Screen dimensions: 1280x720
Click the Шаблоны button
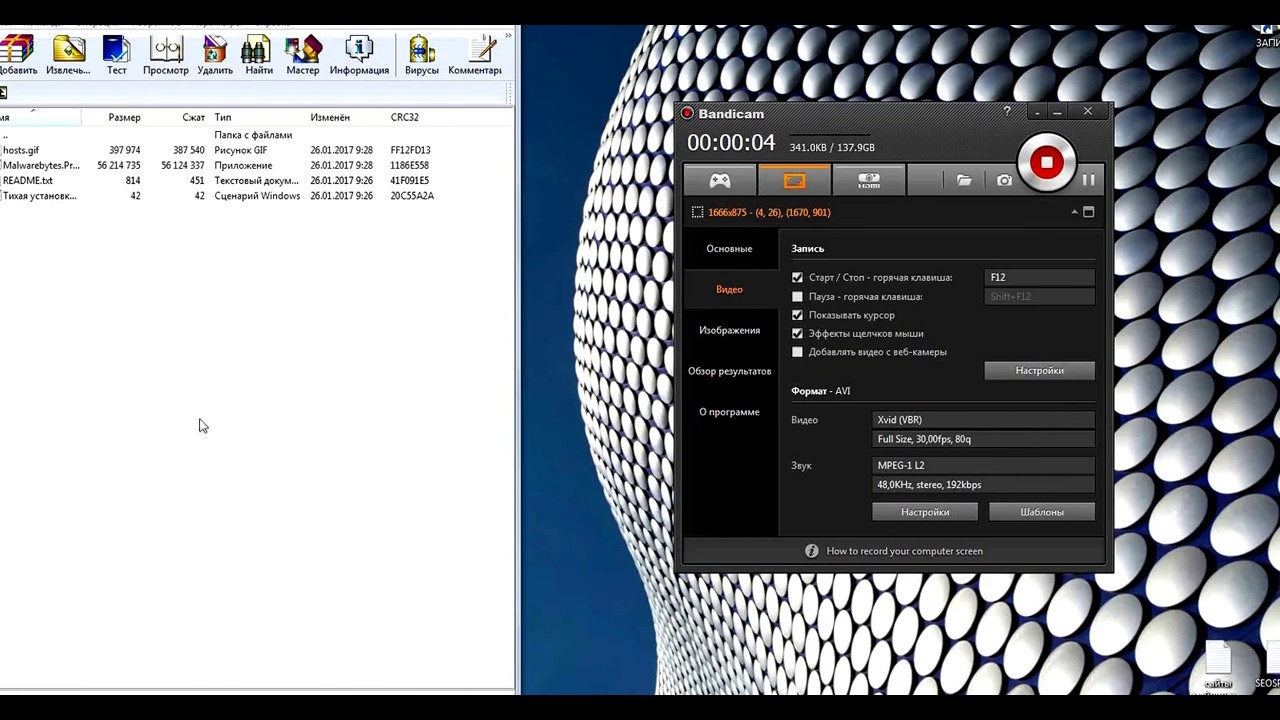[1042, 512]
